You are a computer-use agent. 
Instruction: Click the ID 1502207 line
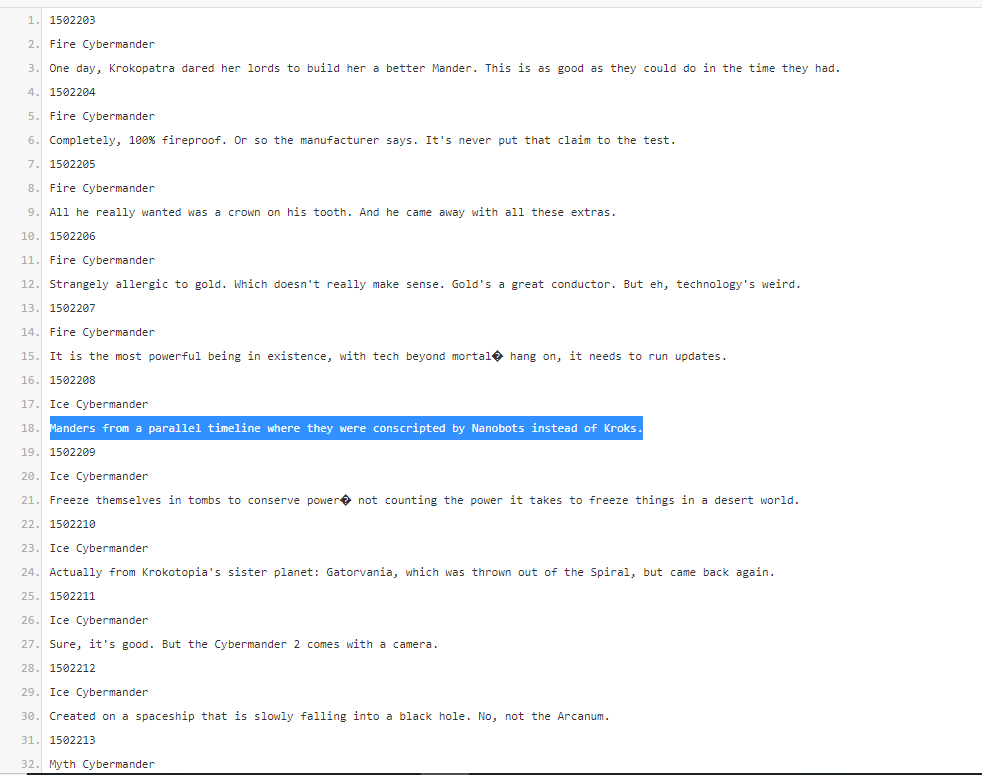[73, 308]
